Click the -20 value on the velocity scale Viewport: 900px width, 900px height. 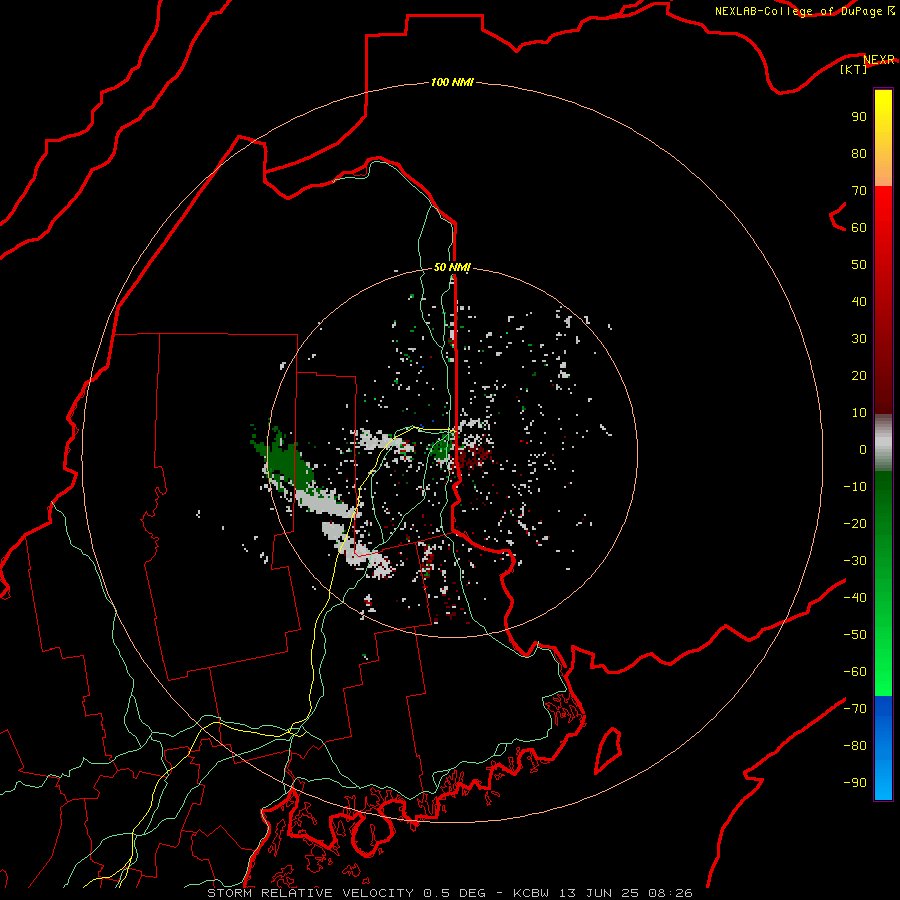[855, 523]
